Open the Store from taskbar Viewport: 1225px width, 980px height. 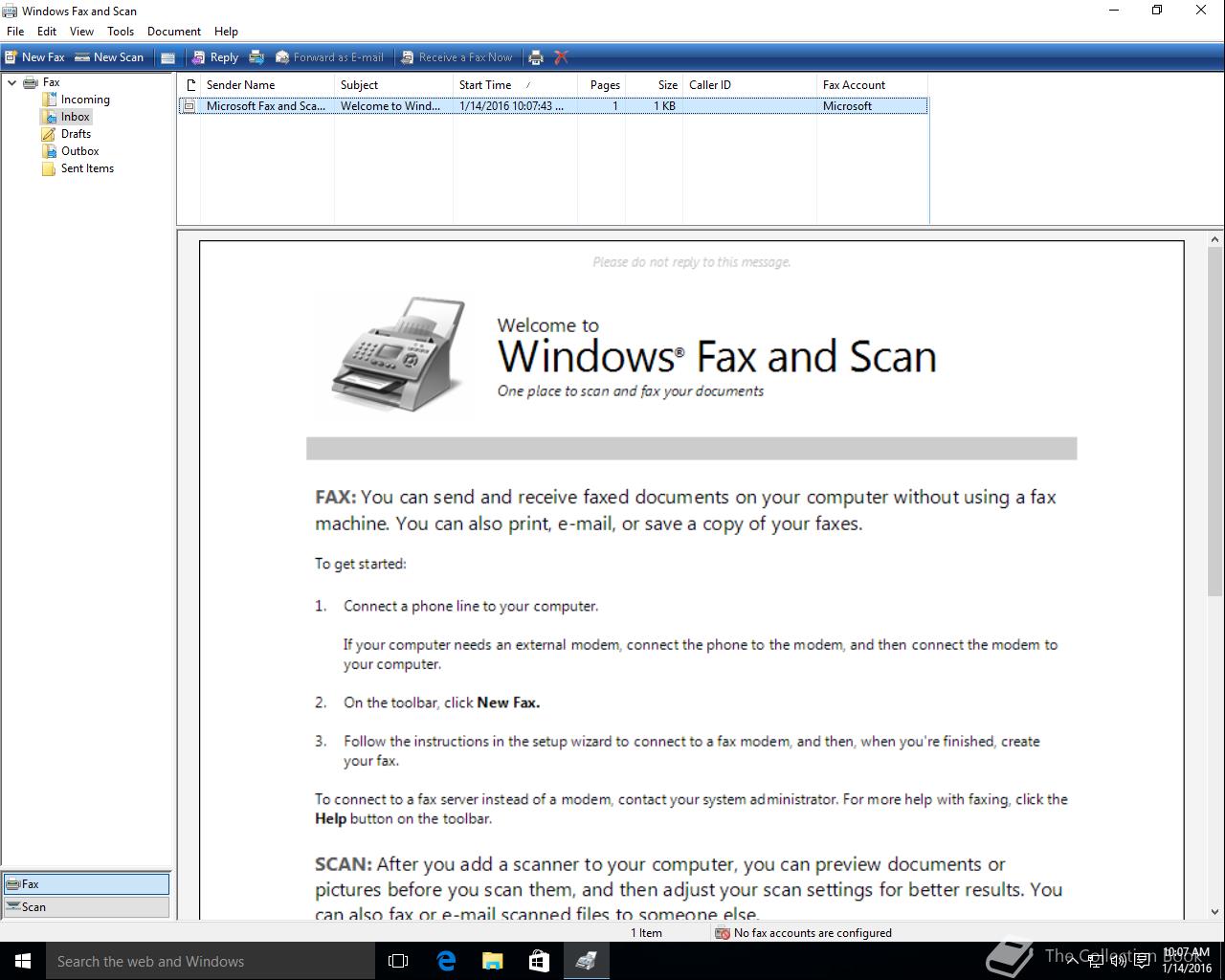tap(539, 961)
